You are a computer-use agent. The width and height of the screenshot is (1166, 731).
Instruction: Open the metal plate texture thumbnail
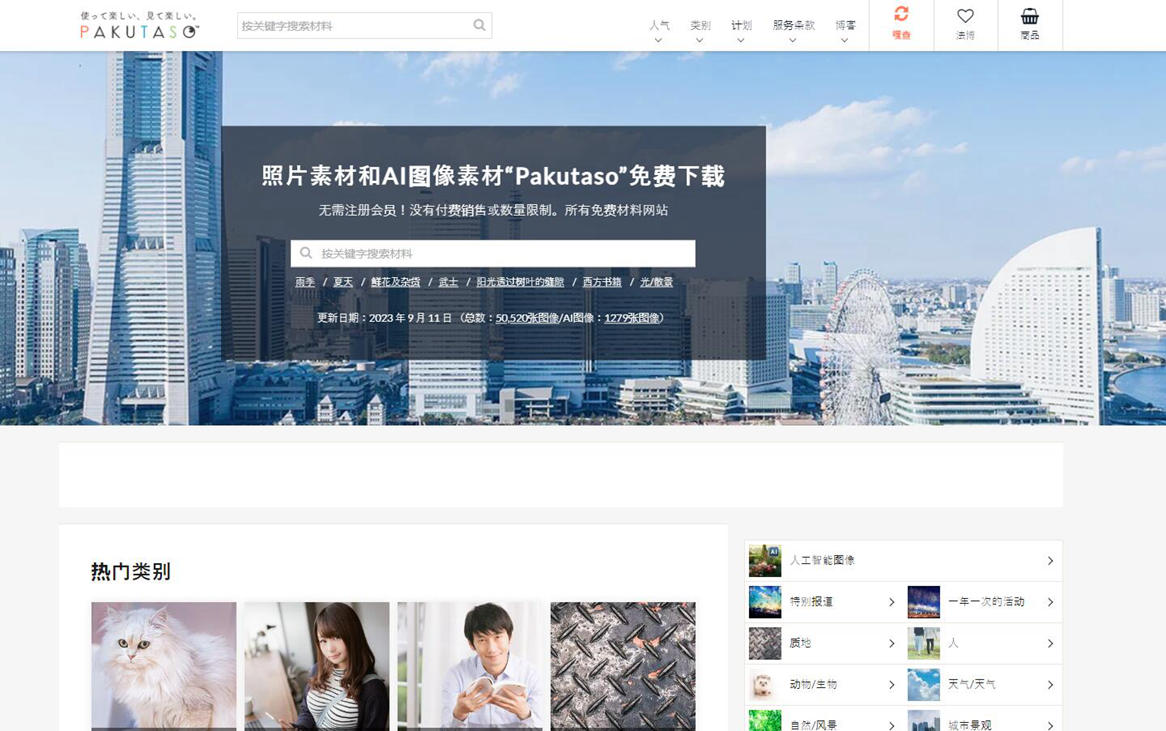623,666
